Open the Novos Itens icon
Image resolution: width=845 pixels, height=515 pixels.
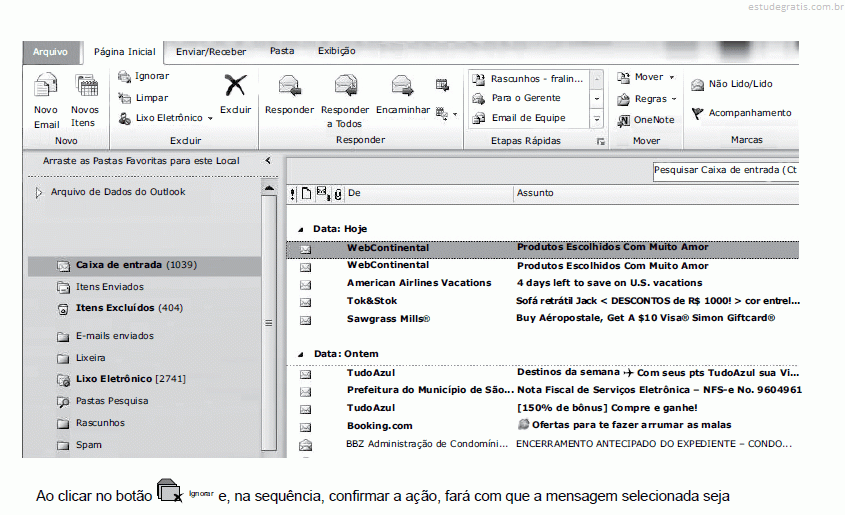click(x=86, y=86)
